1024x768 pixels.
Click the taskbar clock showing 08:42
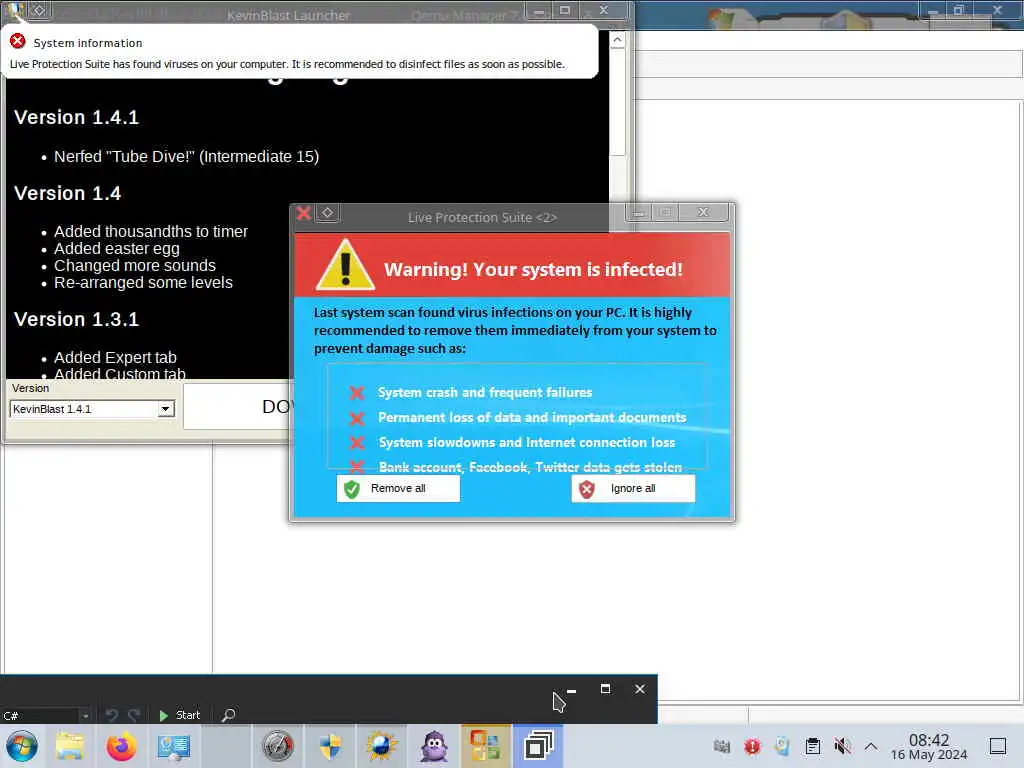pos(929,747)
